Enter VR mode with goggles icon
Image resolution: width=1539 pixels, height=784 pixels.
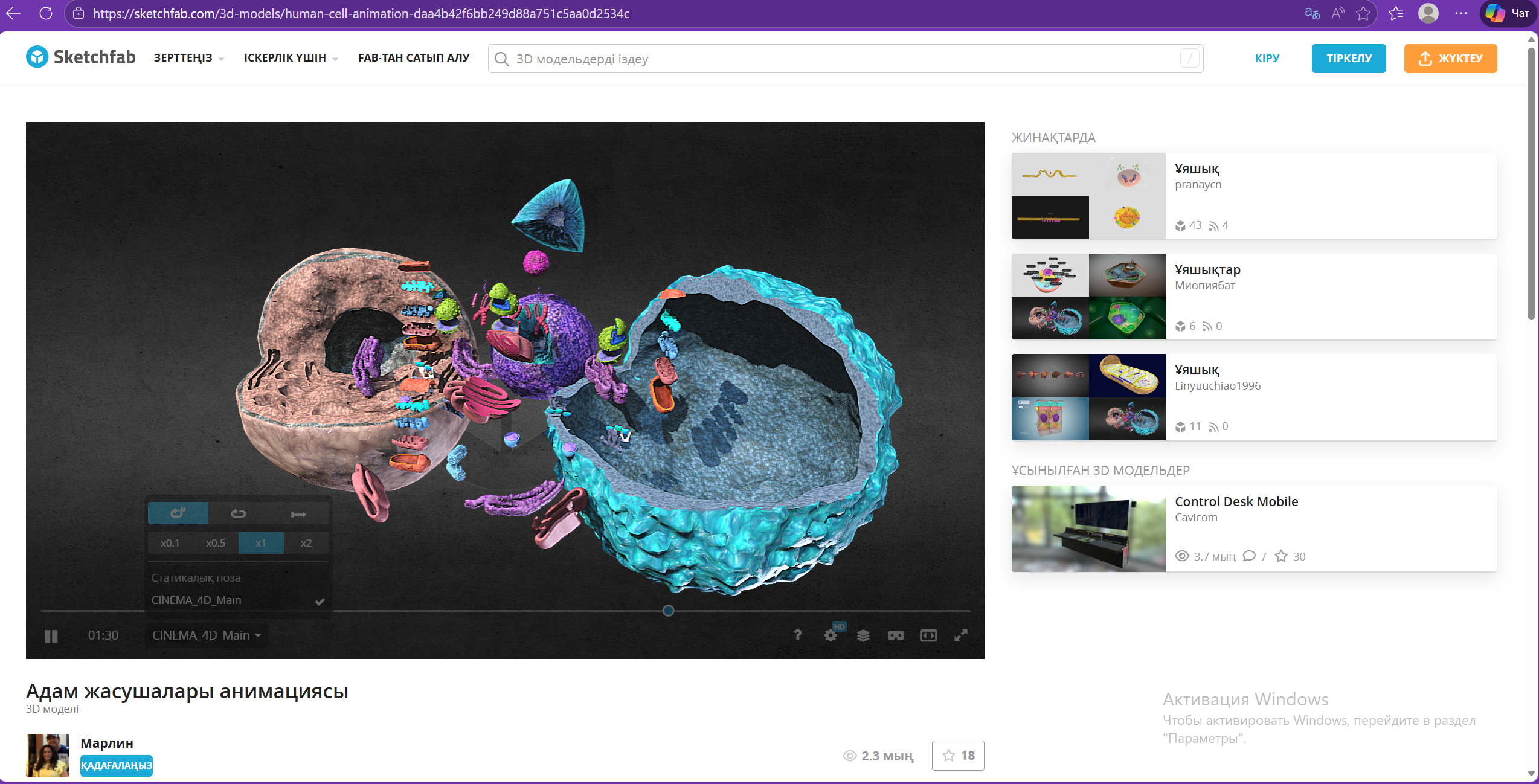point(896,635)
